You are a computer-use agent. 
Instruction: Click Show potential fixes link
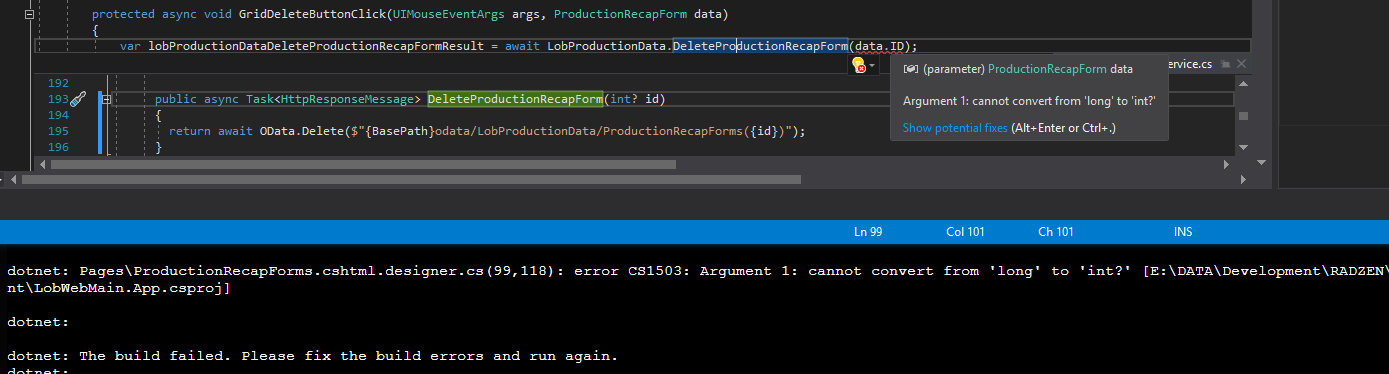click(955, 128)
